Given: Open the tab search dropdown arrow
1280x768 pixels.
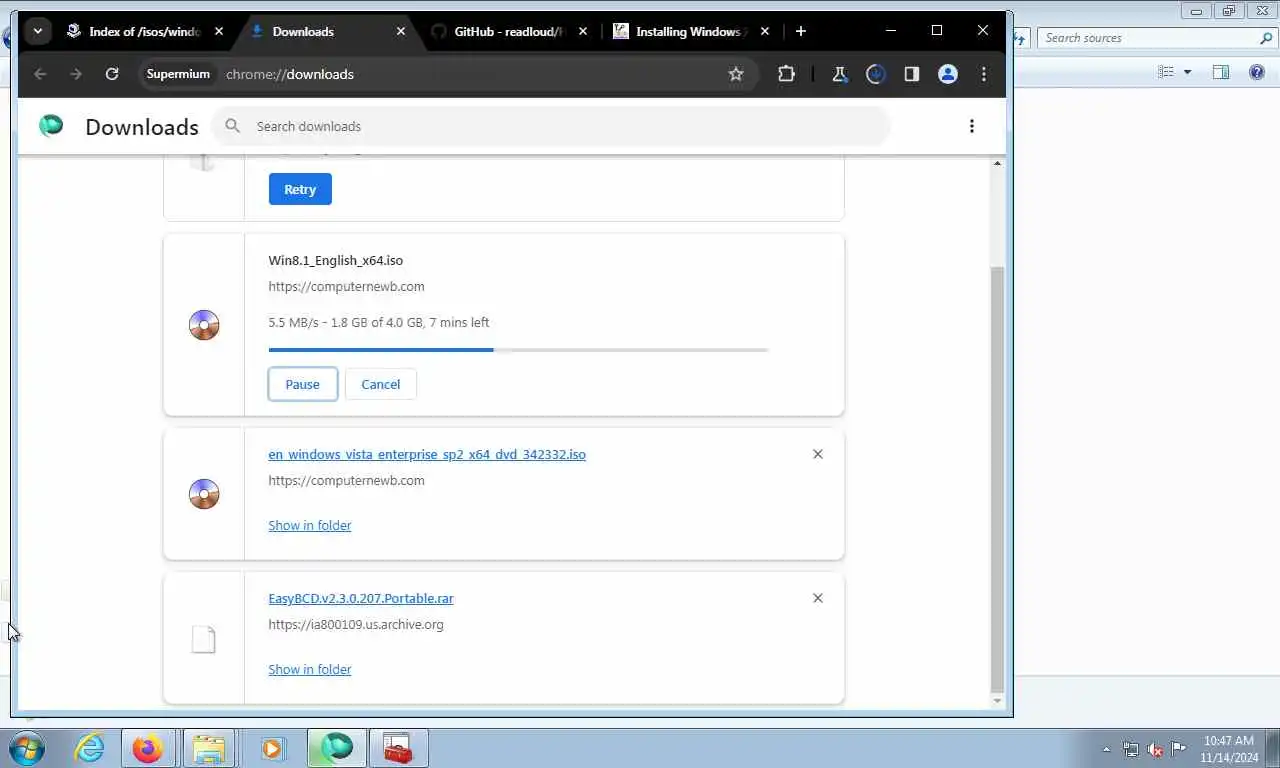Looking at the screenshot, I should 37,31.
